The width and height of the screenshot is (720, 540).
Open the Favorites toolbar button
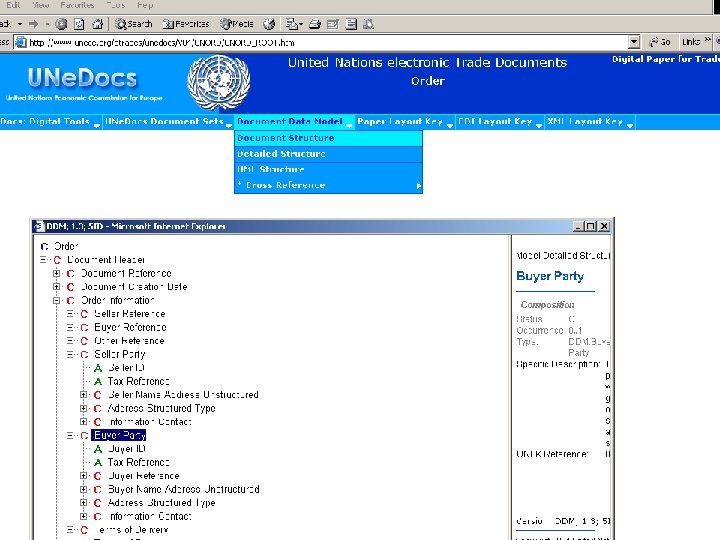(186, 24)
